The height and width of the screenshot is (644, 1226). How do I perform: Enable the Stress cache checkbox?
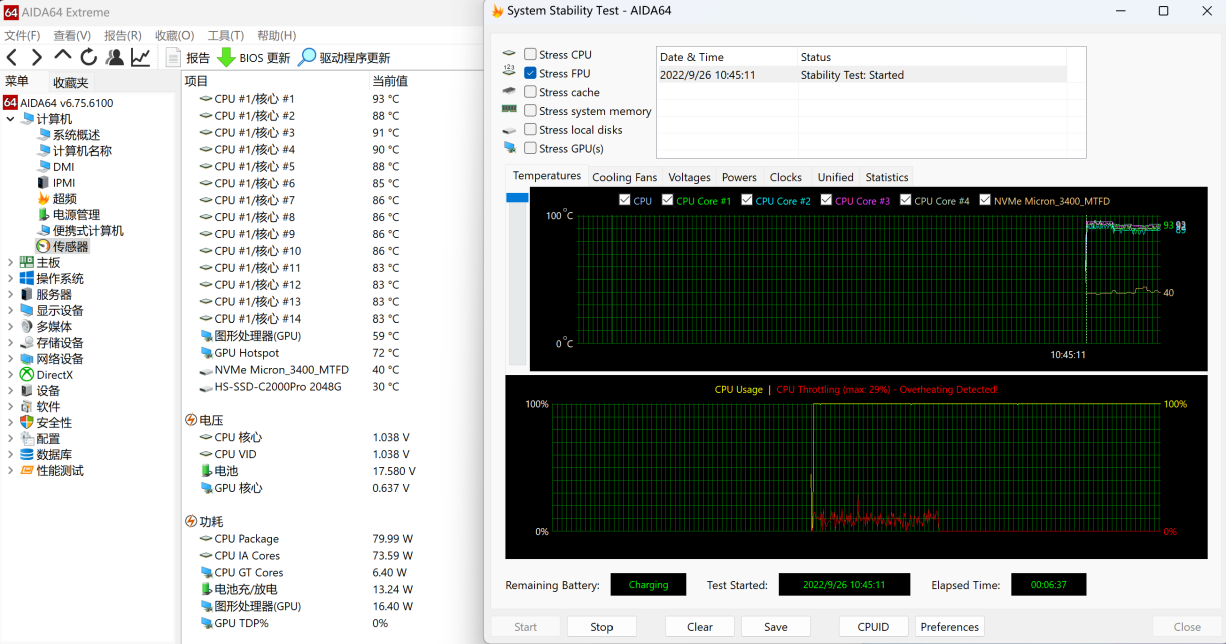click(x=530, y=92)
